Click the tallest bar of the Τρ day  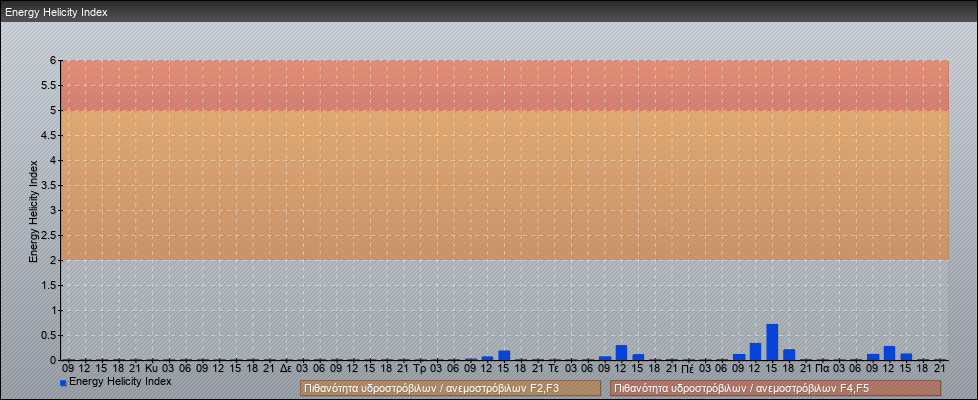(x=504, y=355)
